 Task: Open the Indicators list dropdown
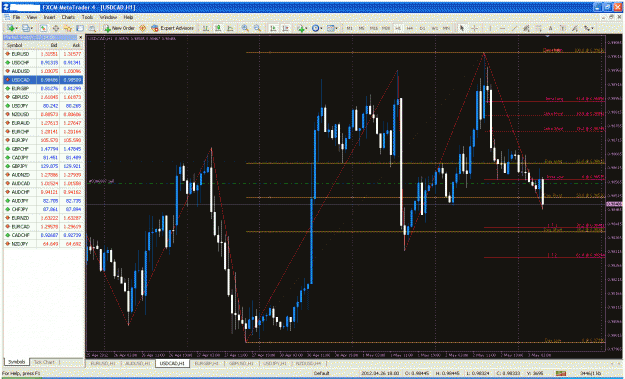(302, 28)
